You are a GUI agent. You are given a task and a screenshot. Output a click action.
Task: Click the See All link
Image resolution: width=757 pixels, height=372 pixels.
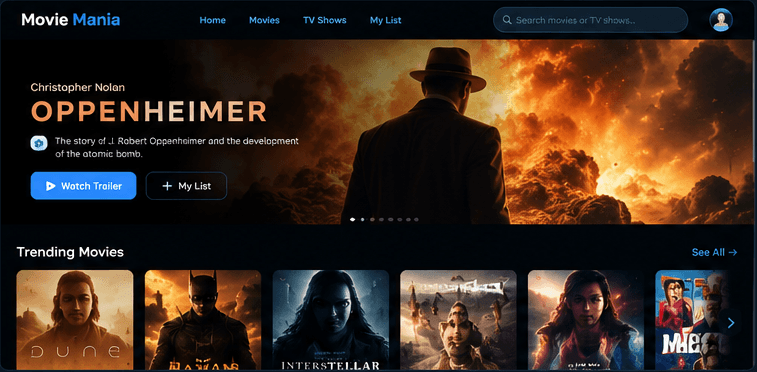point(715,252)
